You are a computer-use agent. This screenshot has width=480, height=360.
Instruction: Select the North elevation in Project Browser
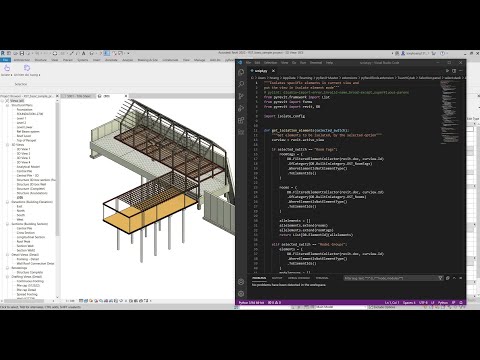(x=20, y=211)
